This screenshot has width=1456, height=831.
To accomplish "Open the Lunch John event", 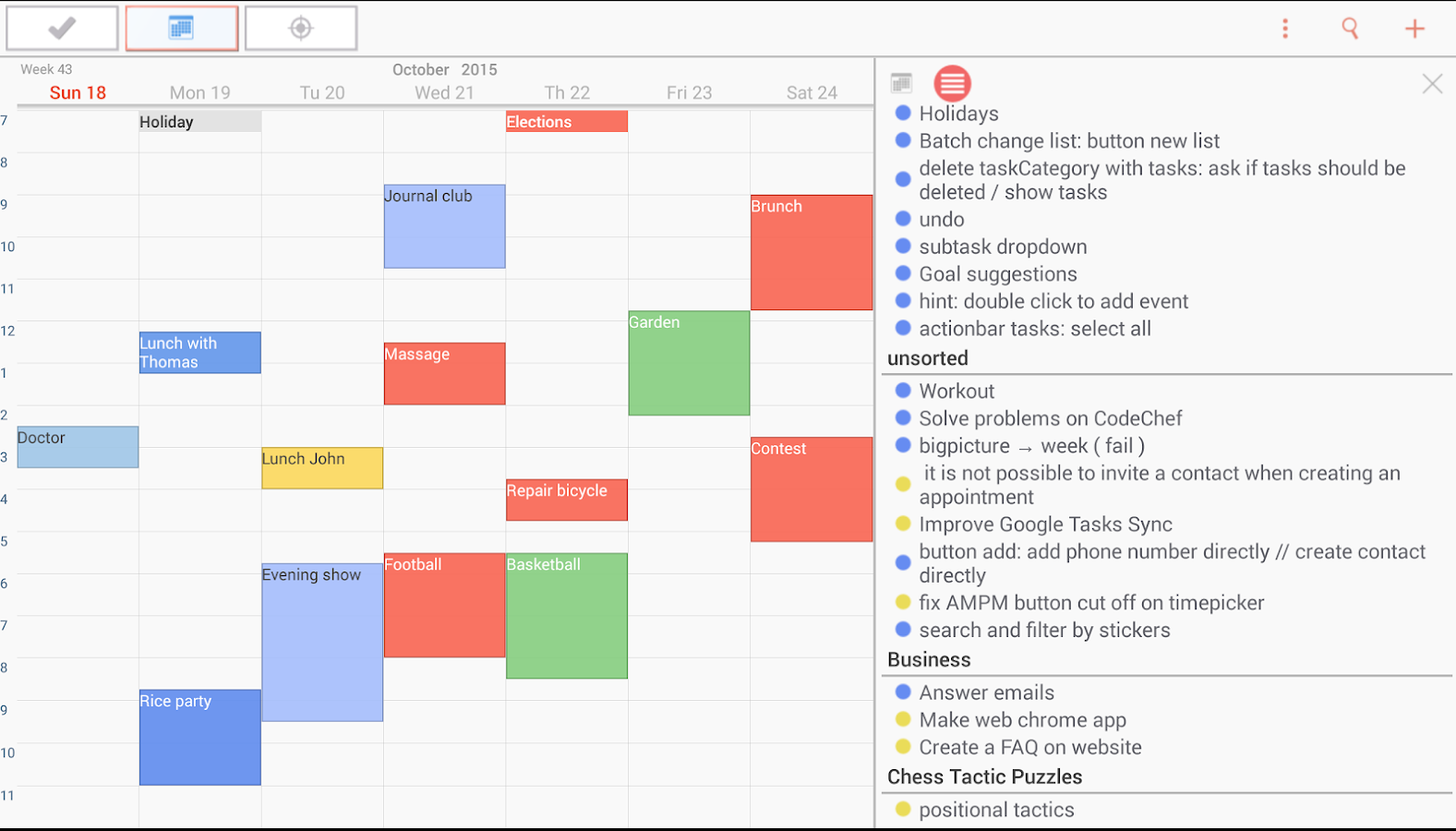I will [x=321, y=467].
